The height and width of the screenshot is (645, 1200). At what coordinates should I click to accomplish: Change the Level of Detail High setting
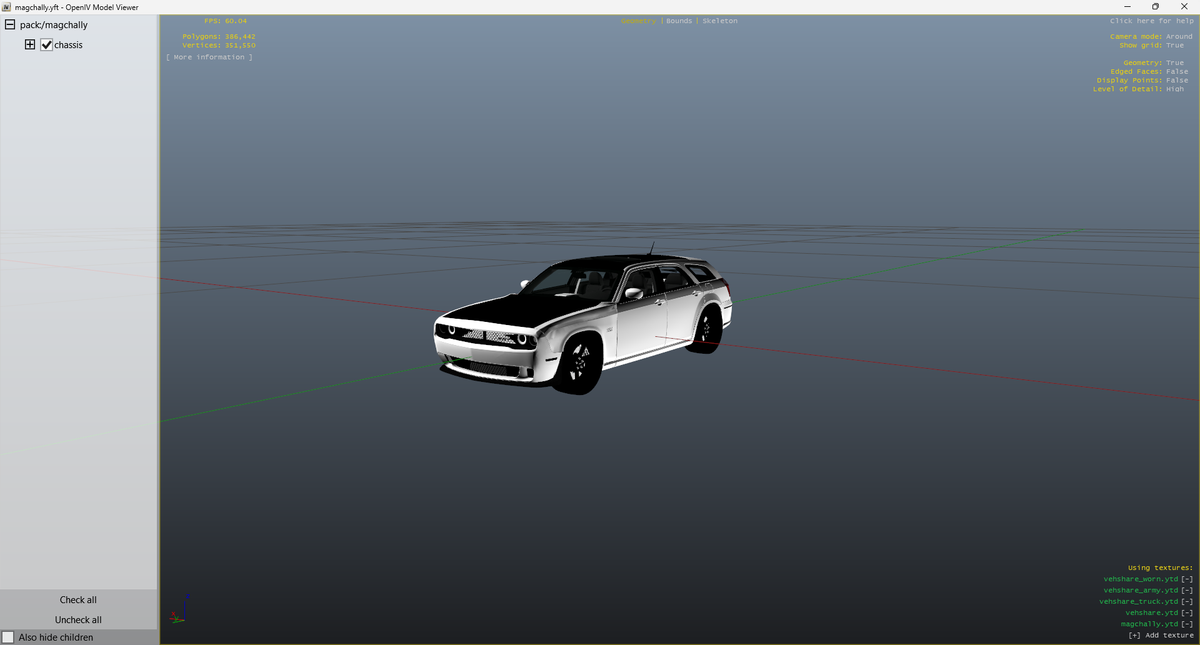coord(1139,89)
